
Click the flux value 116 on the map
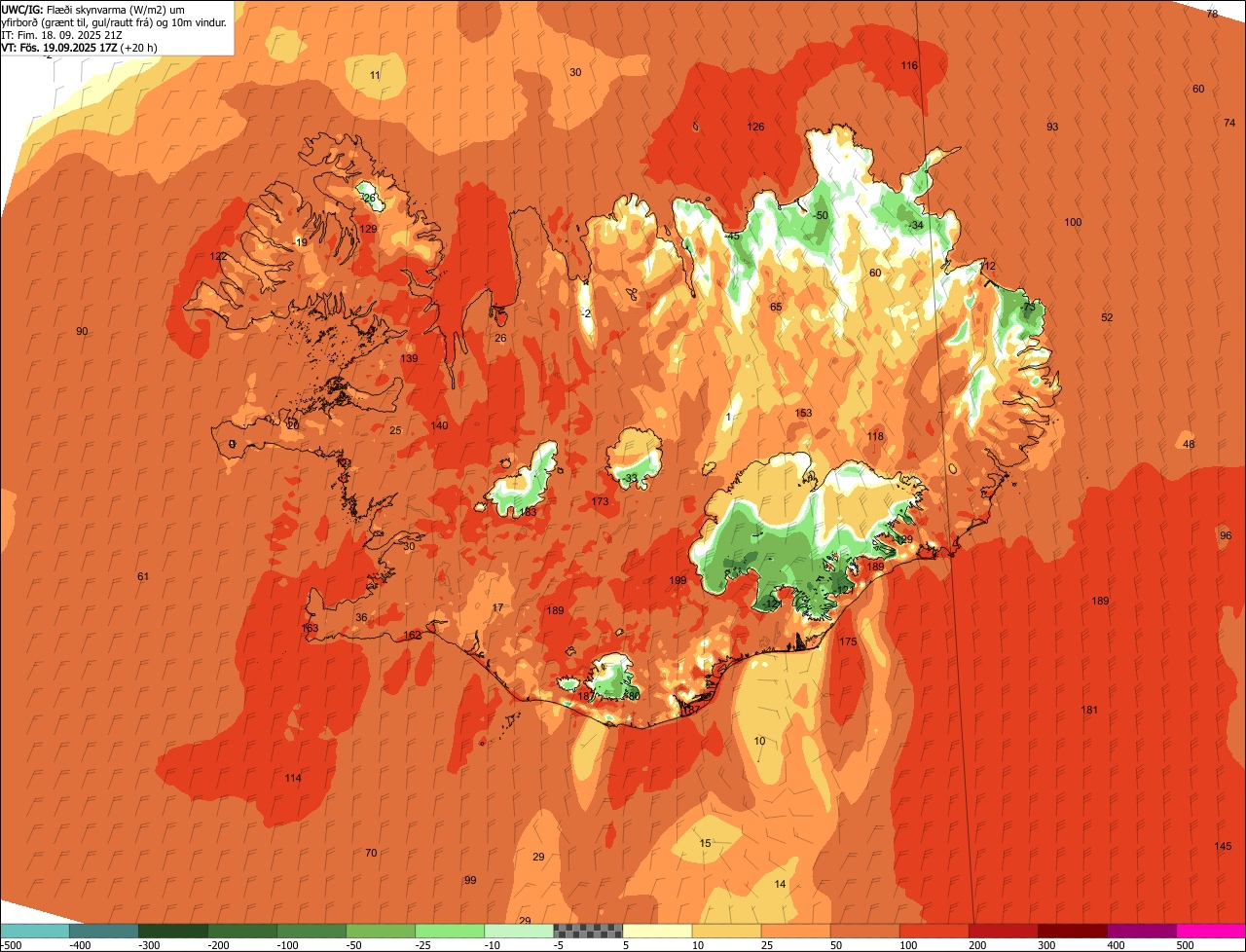pos(909,66)
